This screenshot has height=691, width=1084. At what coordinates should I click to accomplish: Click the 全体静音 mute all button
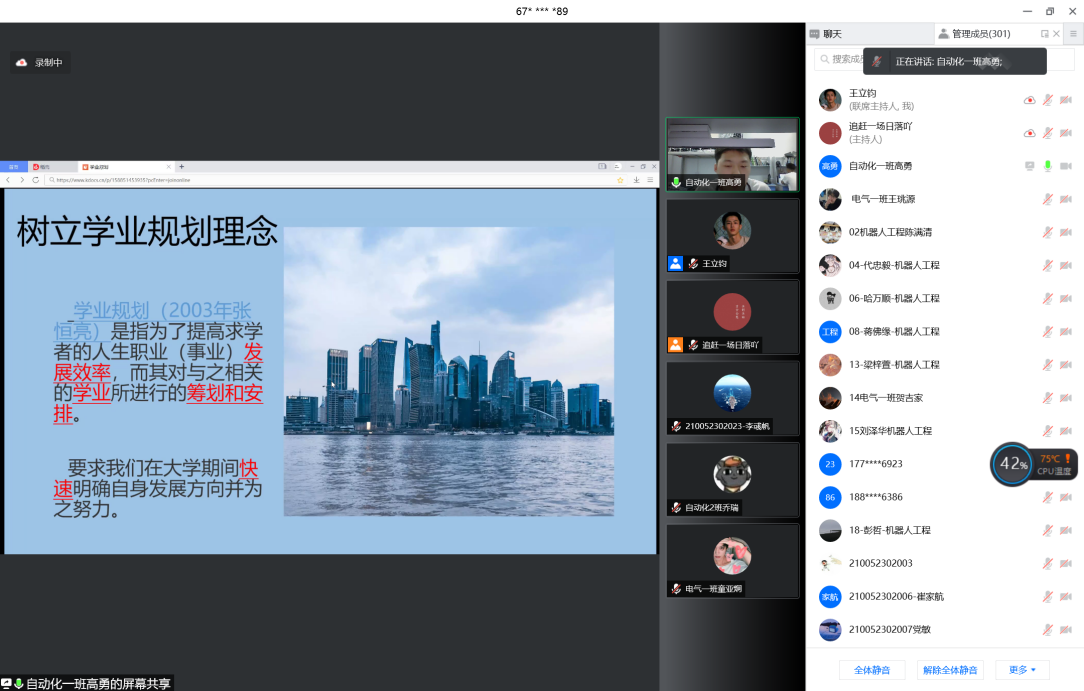click(872, 670)
